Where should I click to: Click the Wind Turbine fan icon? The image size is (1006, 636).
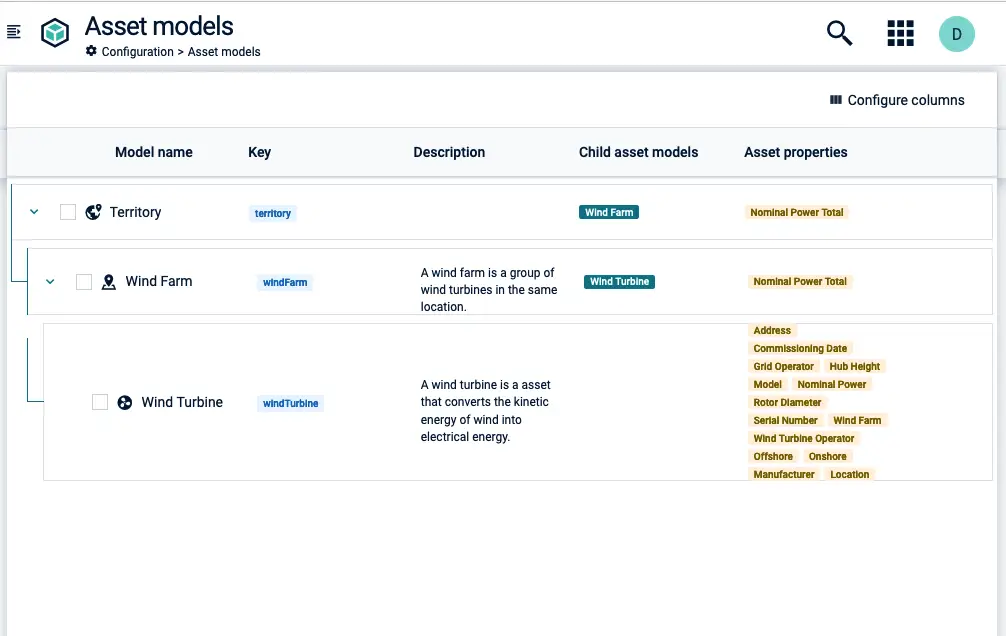coord(125,402)
